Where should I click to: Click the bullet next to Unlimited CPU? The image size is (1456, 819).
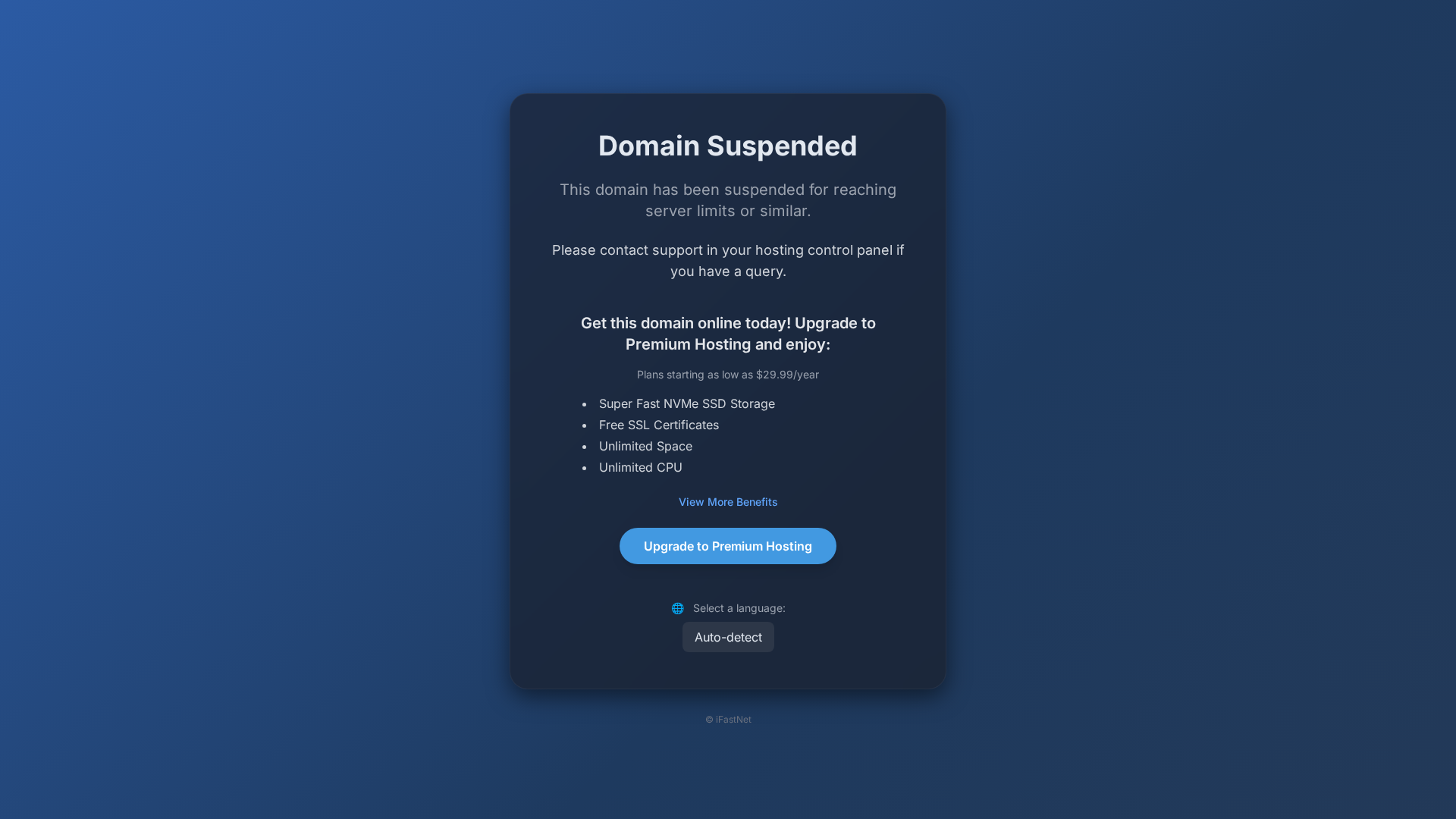[585, 468]
